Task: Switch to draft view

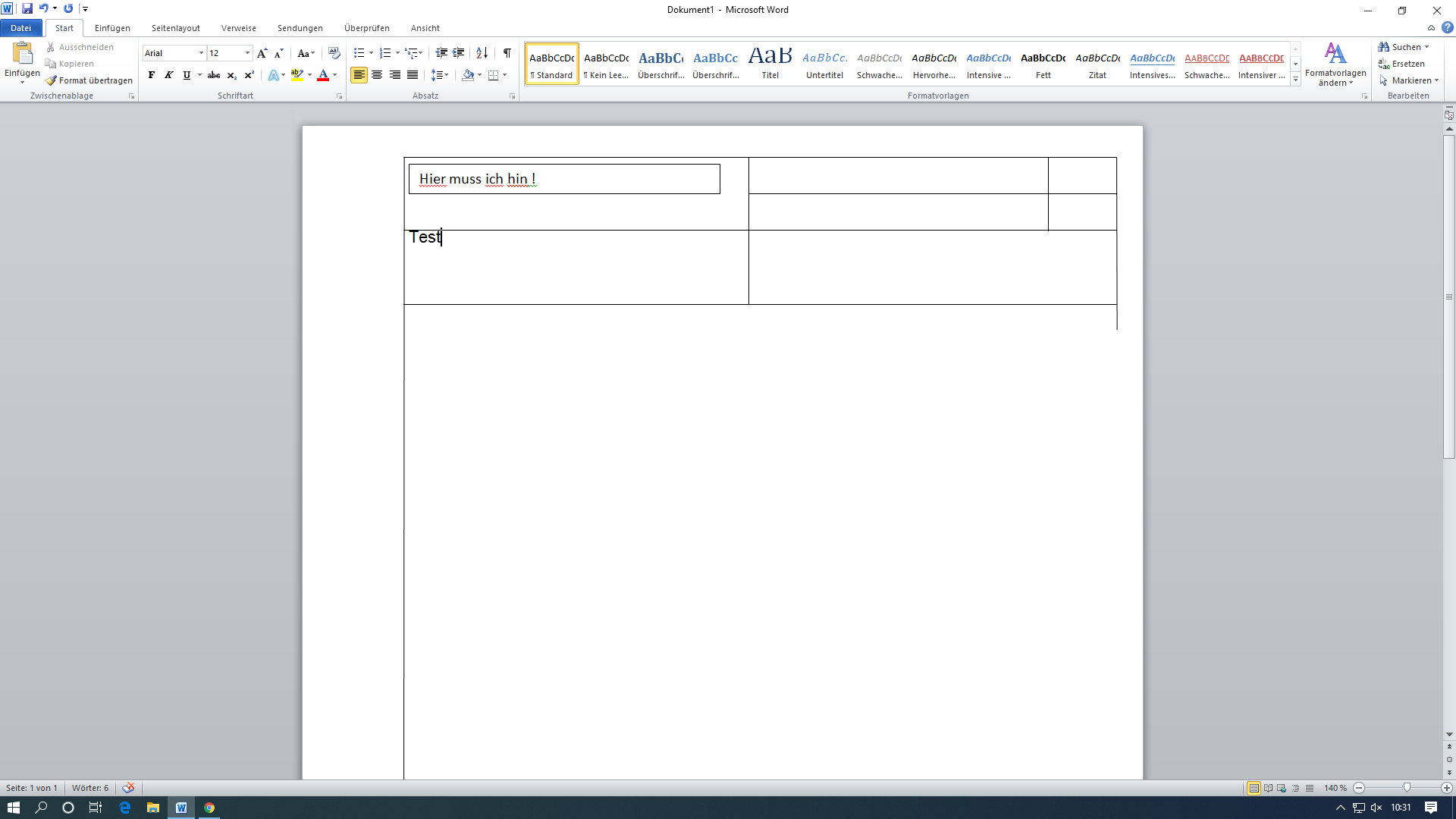Action: pos(1310,789)
